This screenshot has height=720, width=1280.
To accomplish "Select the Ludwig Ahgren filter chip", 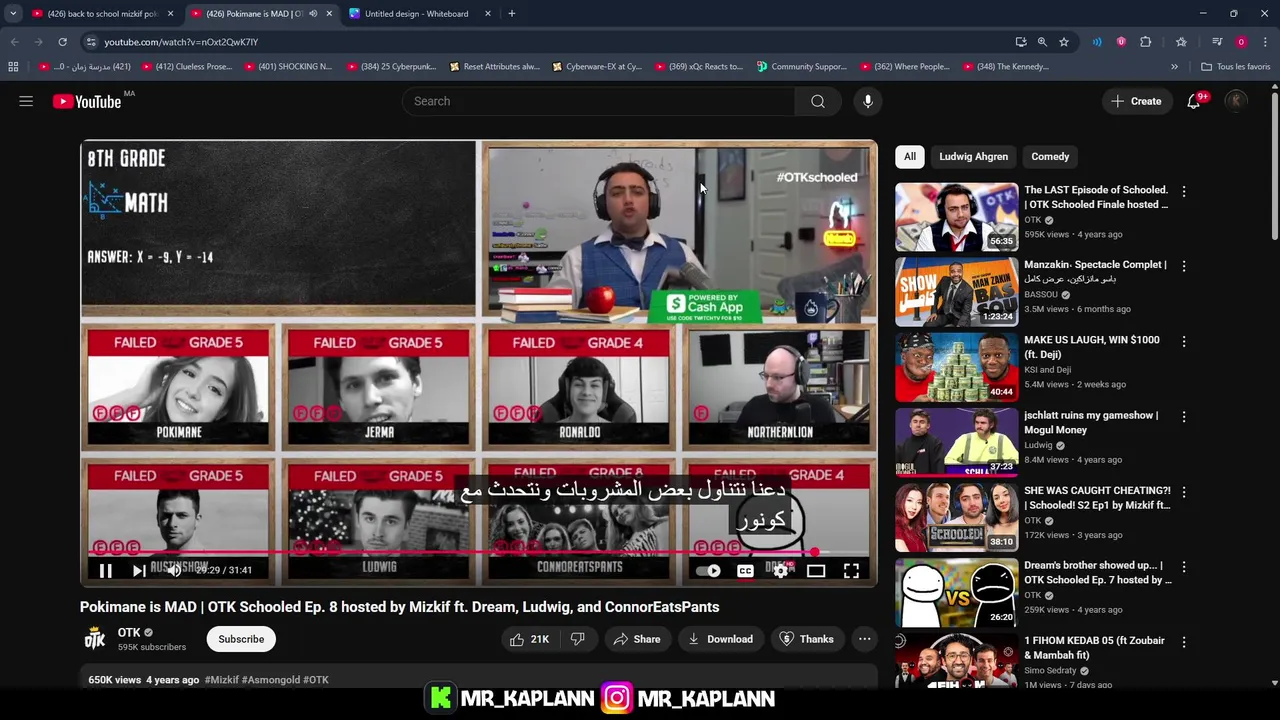I will [x=973, y=156].
